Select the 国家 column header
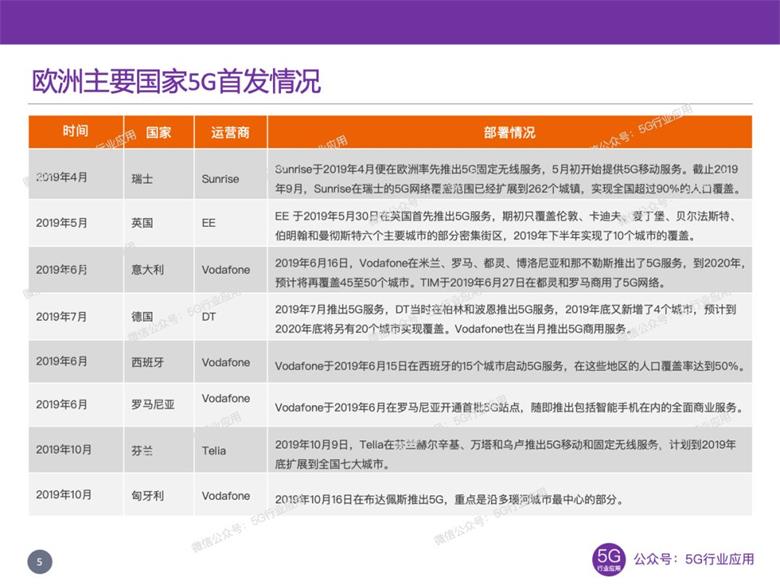780x585 pixels. pos(158,132)
